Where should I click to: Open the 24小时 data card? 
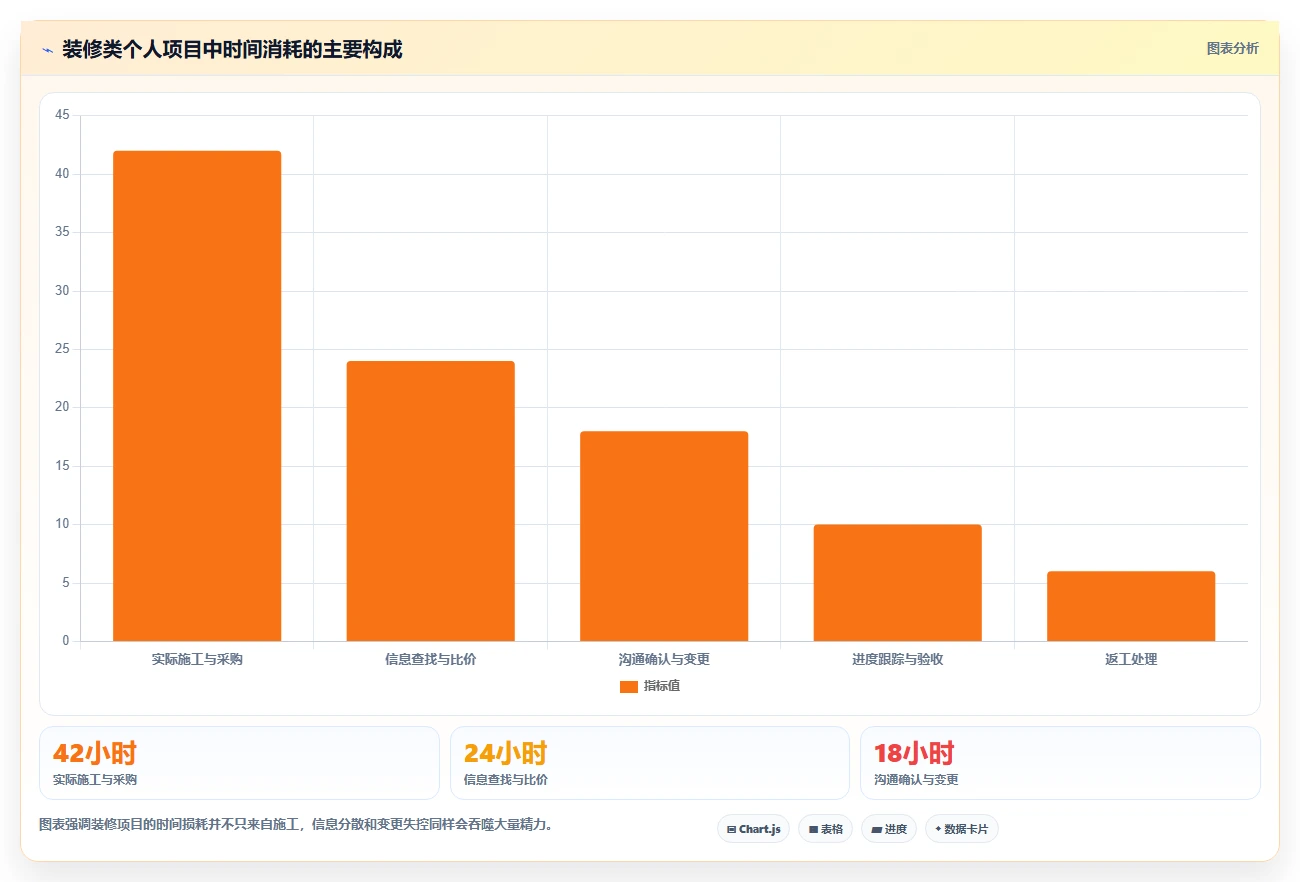650,763
